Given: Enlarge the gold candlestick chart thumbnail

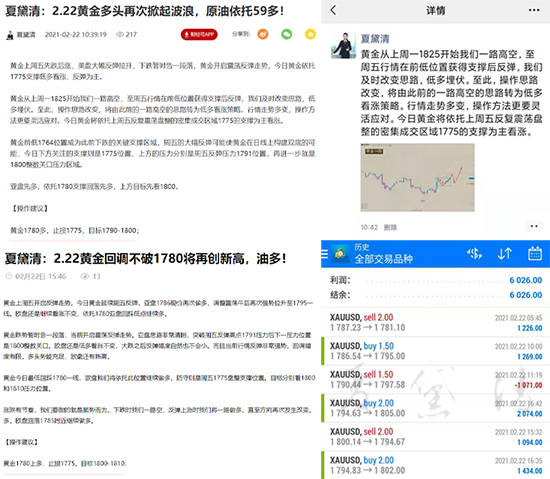Looking at the screenshot, I should 417,177.
